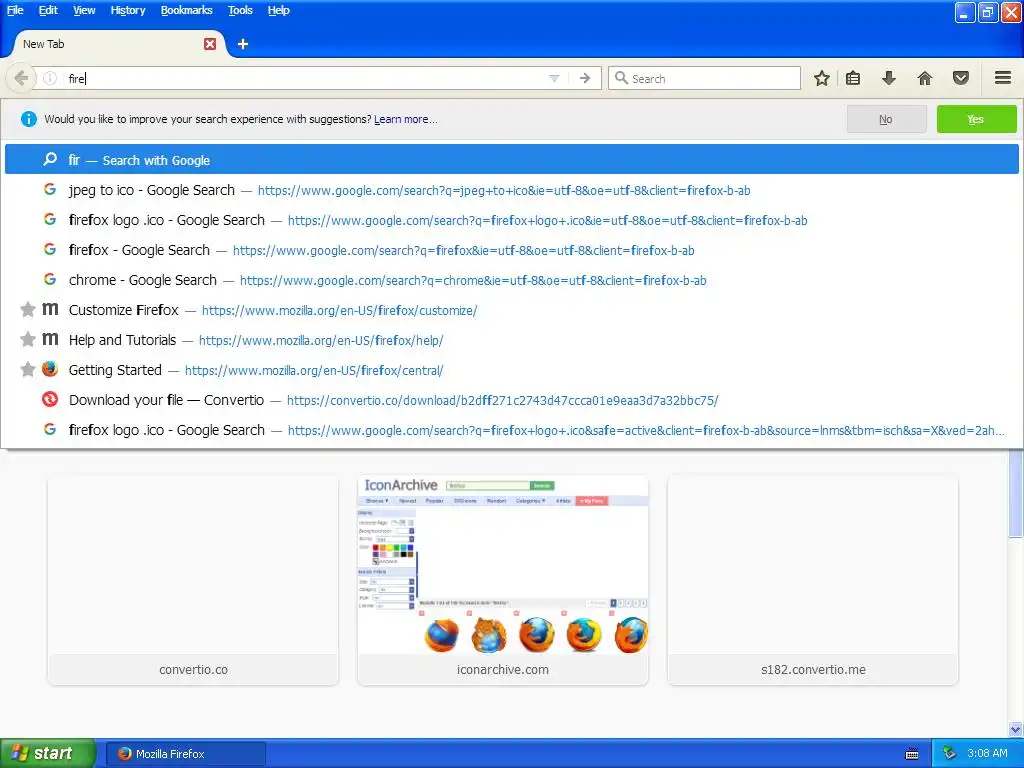Bookmark this page with the star icon
Image resolution: width=1024 pixels, height=768 pixels.
point(822,78)
